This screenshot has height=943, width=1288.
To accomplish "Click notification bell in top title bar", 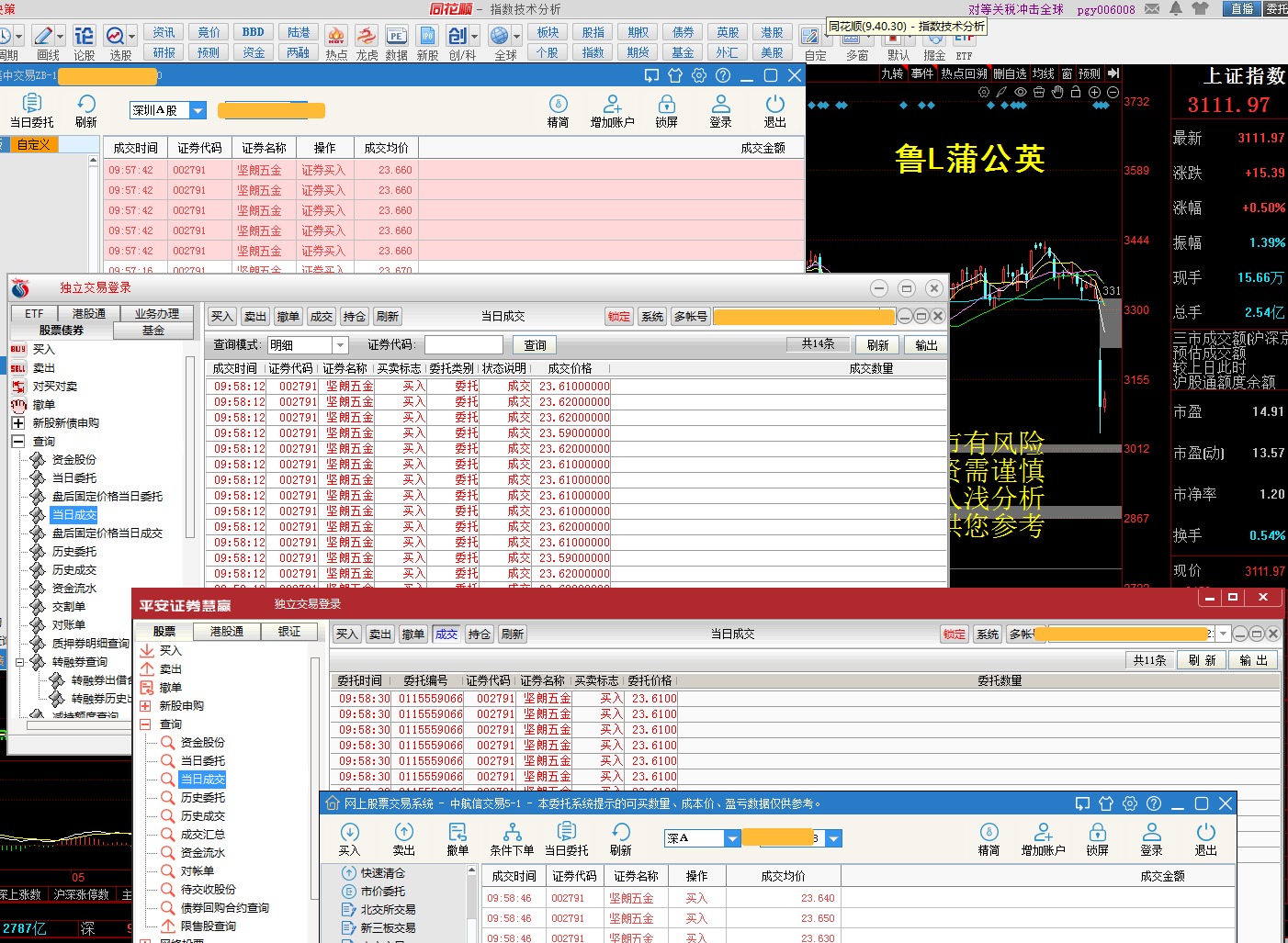I will [1176, 9].
